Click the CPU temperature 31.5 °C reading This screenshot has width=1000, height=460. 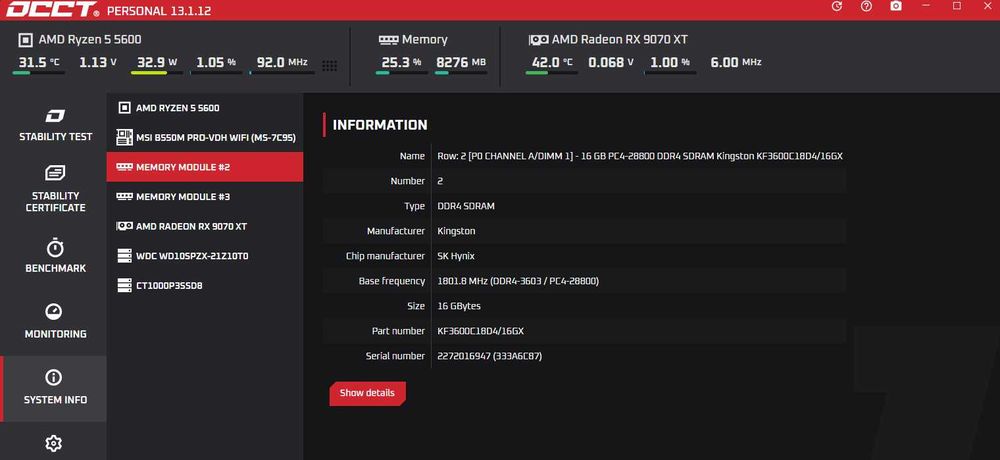[x=39, y=63]
